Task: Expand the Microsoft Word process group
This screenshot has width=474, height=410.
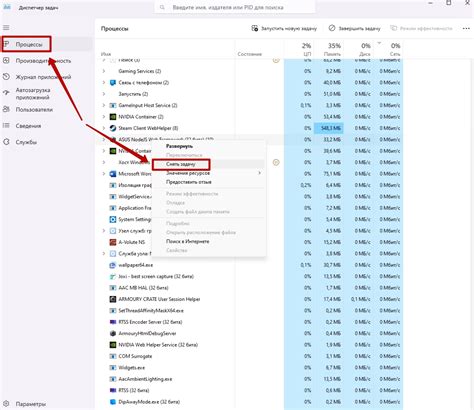Action: click(104, 174)
